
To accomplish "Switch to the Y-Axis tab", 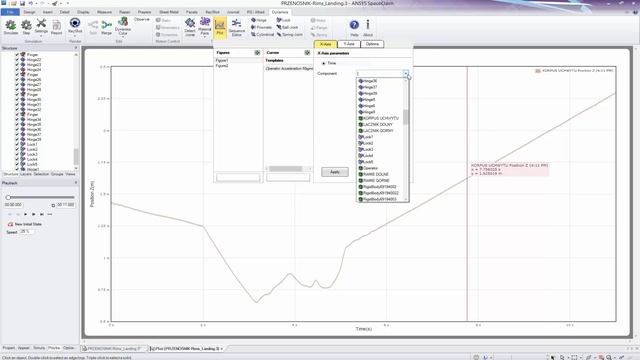I will coord(349,44).
